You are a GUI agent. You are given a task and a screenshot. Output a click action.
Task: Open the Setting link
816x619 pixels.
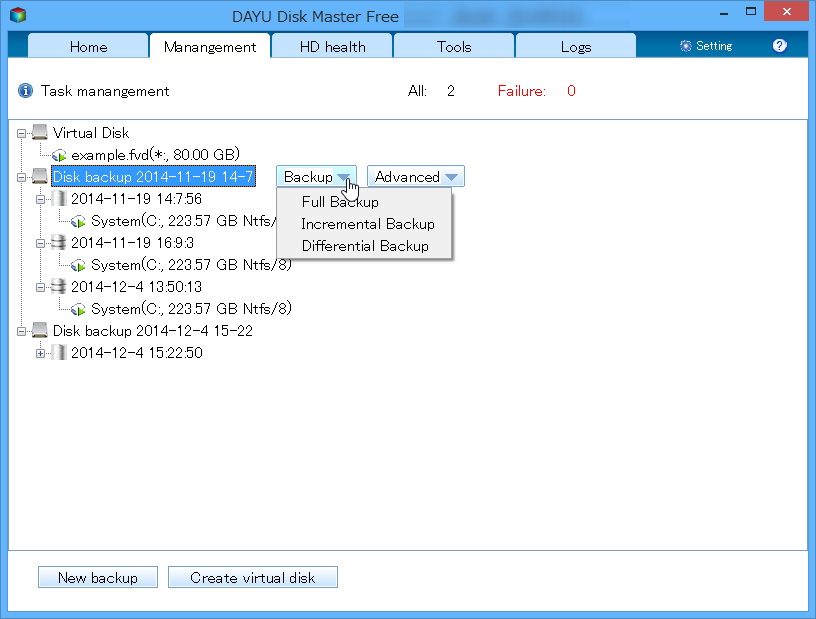pos(714,46)
